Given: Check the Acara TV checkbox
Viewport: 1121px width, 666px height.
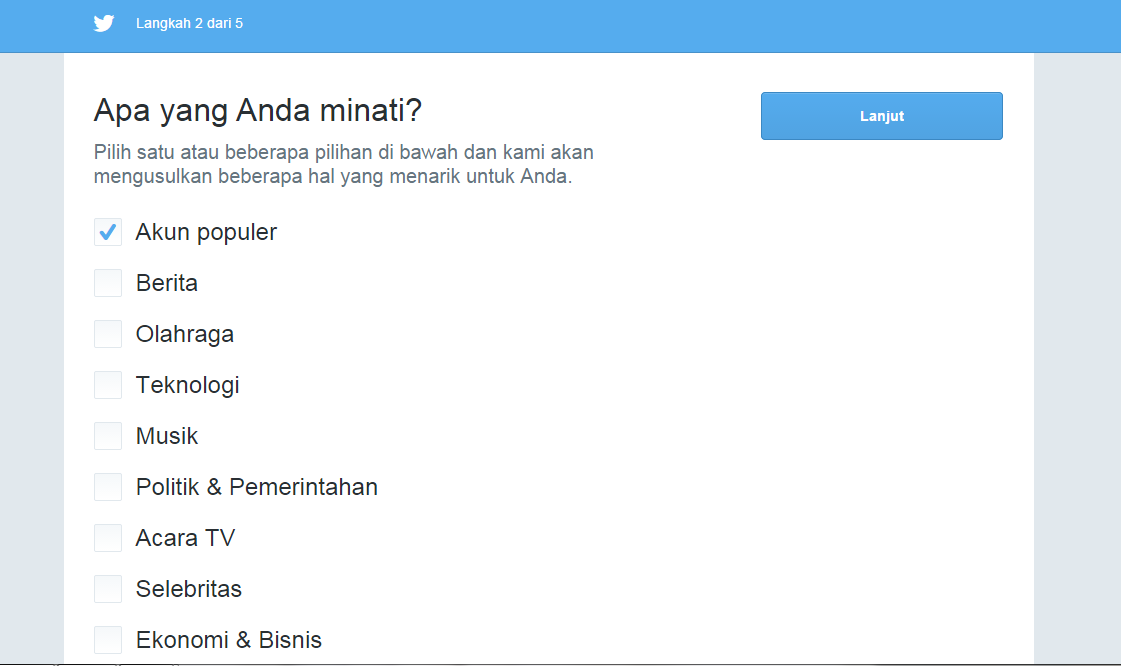Looking at the screenshot, I should [x=108, y=538].
